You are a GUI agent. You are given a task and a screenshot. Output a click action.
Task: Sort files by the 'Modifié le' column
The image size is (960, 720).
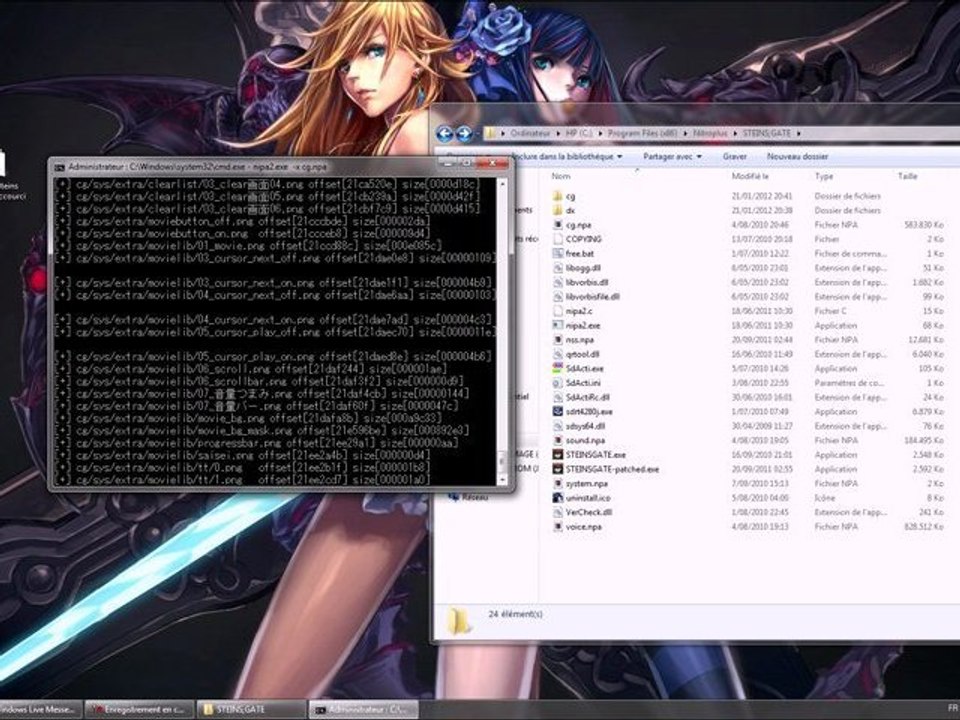tap(751, 176)
